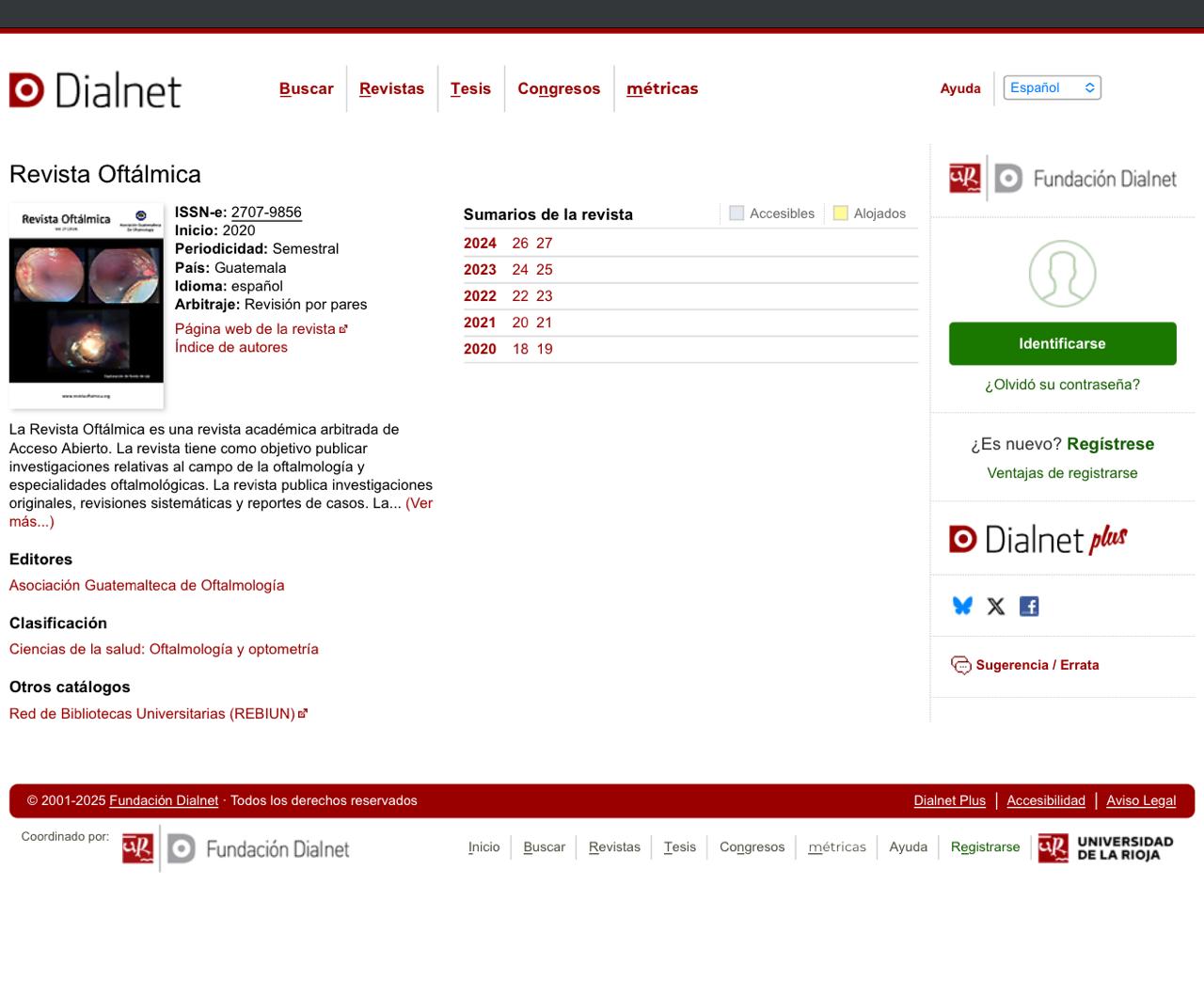
Task: Click the Ayuda link in header
Action: [960, 88]
